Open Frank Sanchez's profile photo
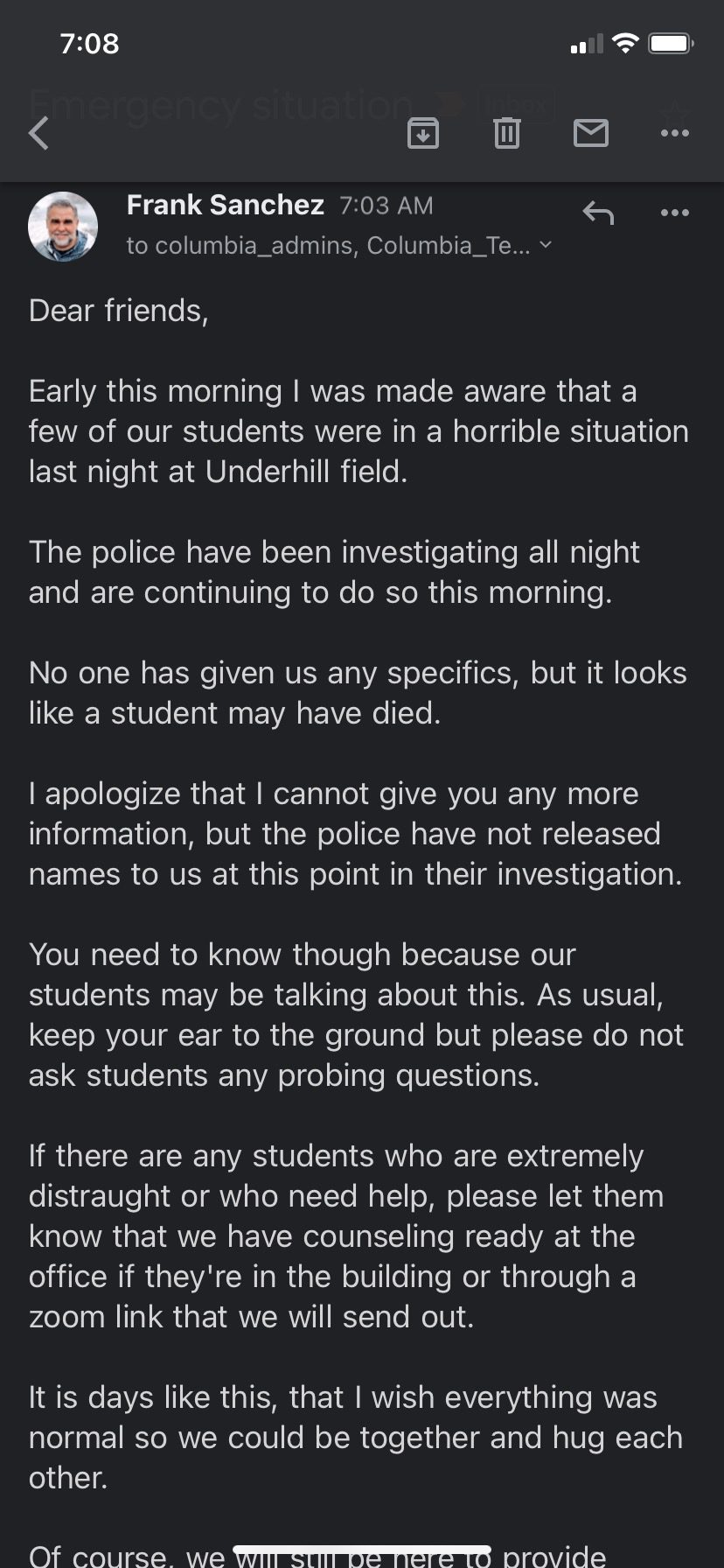724x1568 pixels. (x=63, y=226)
